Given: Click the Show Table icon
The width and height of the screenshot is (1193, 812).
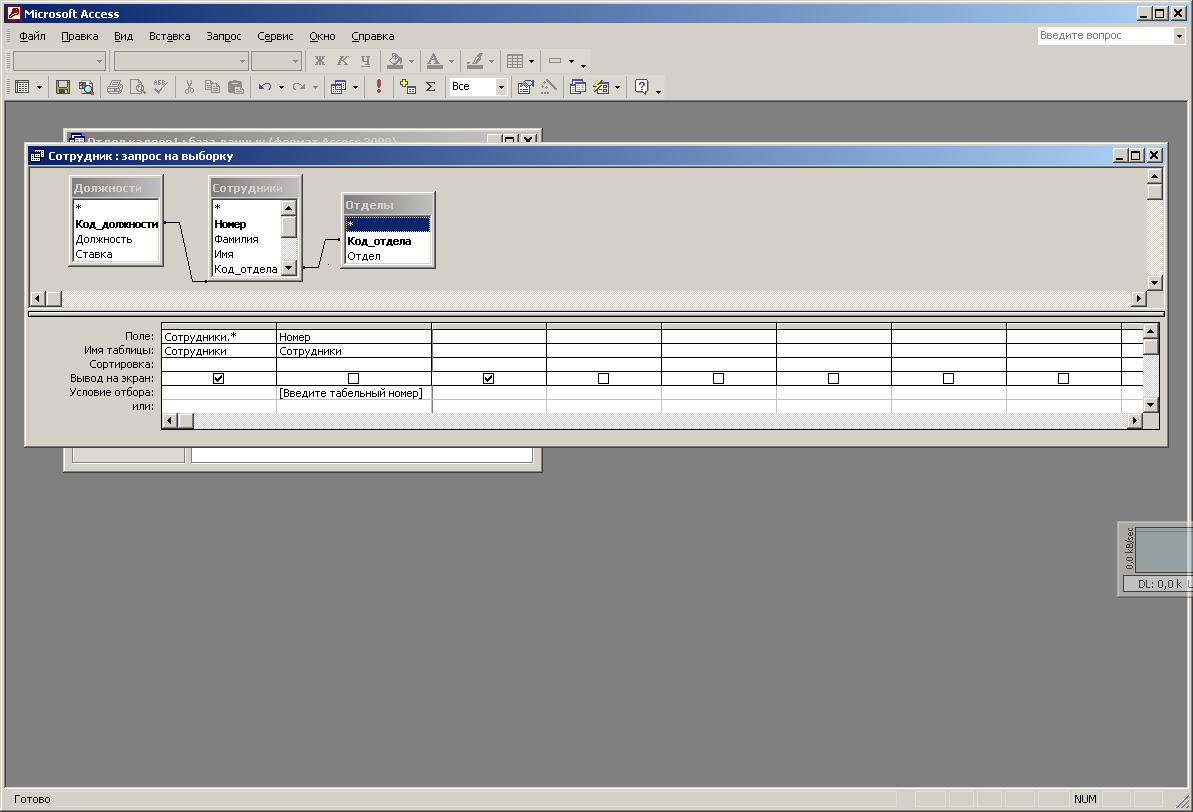Looking at the screenshot, I should tap(408, 87).
